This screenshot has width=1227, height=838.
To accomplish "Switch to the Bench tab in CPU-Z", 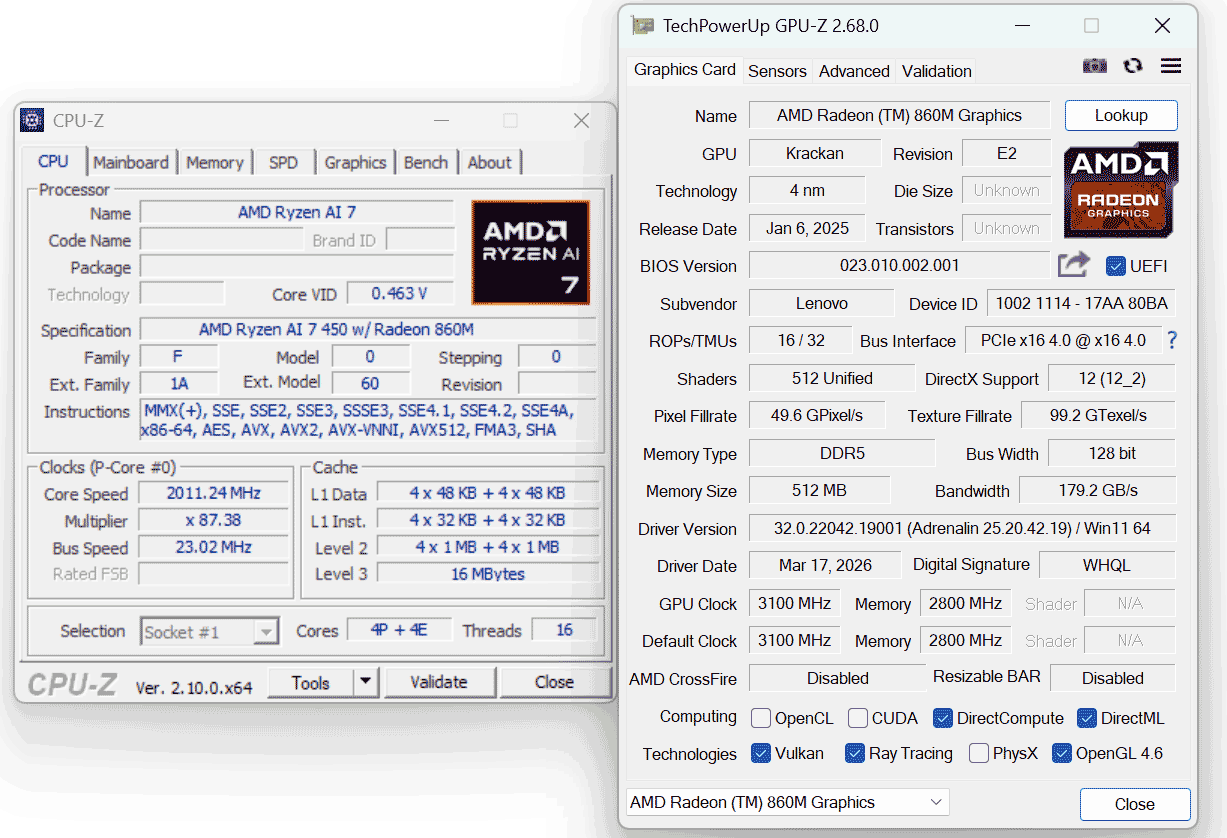I will (426, 162).
